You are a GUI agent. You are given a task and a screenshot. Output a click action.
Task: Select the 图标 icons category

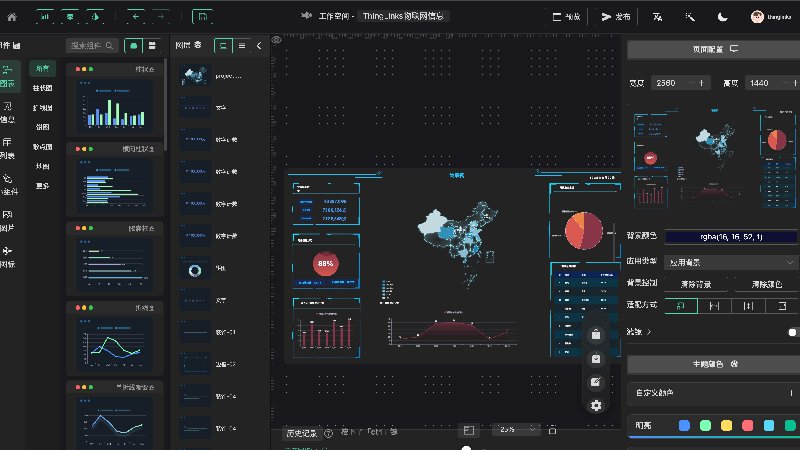tap(8, 257)
